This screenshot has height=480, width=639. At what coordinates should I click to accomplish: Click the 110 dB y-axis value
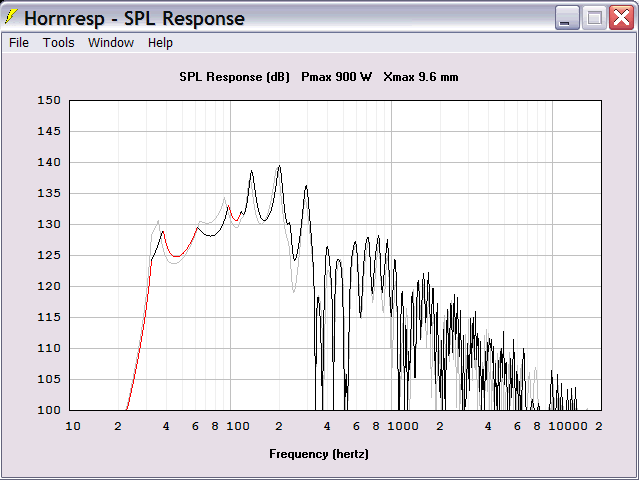(x=49, y=348)
